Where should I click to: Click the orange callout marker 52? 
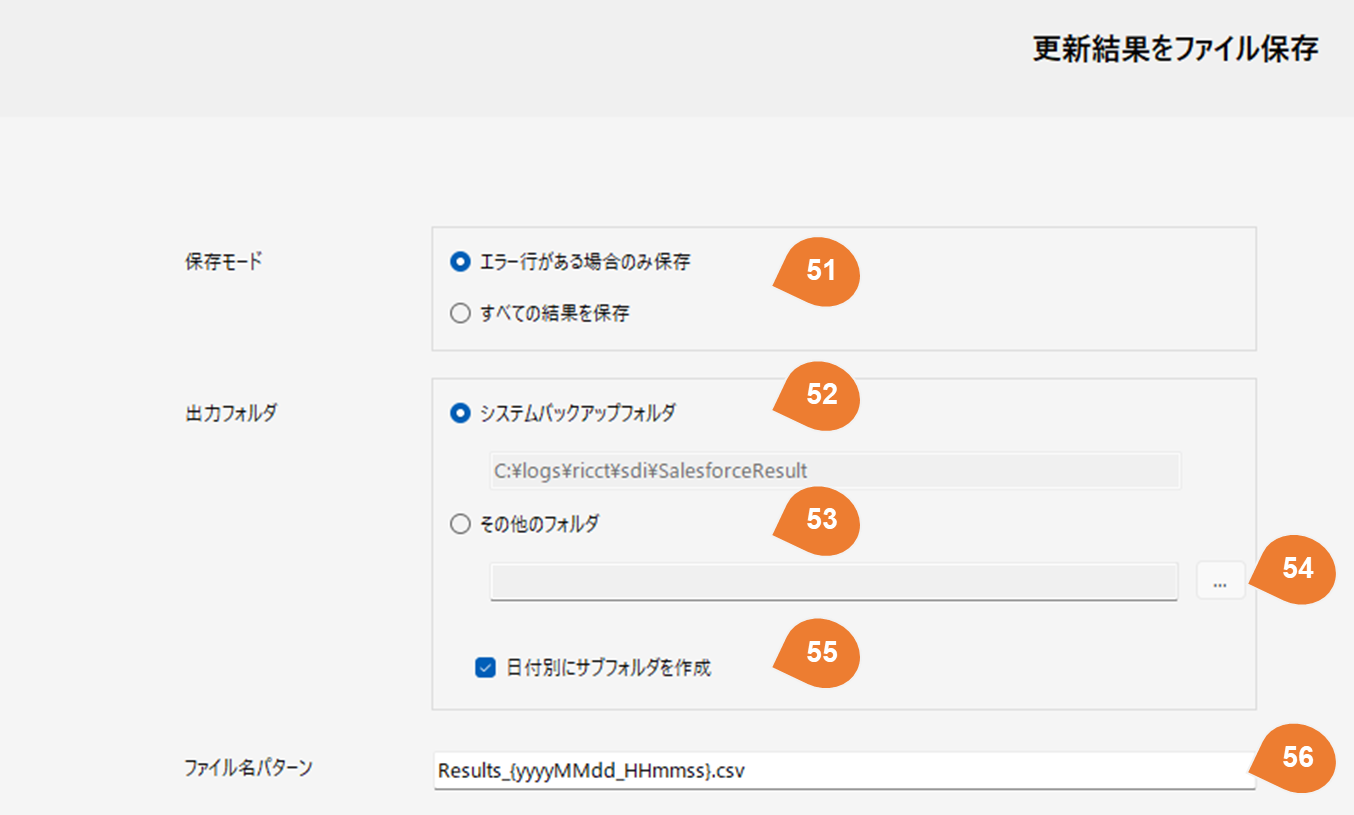click(x=820, y=394)
